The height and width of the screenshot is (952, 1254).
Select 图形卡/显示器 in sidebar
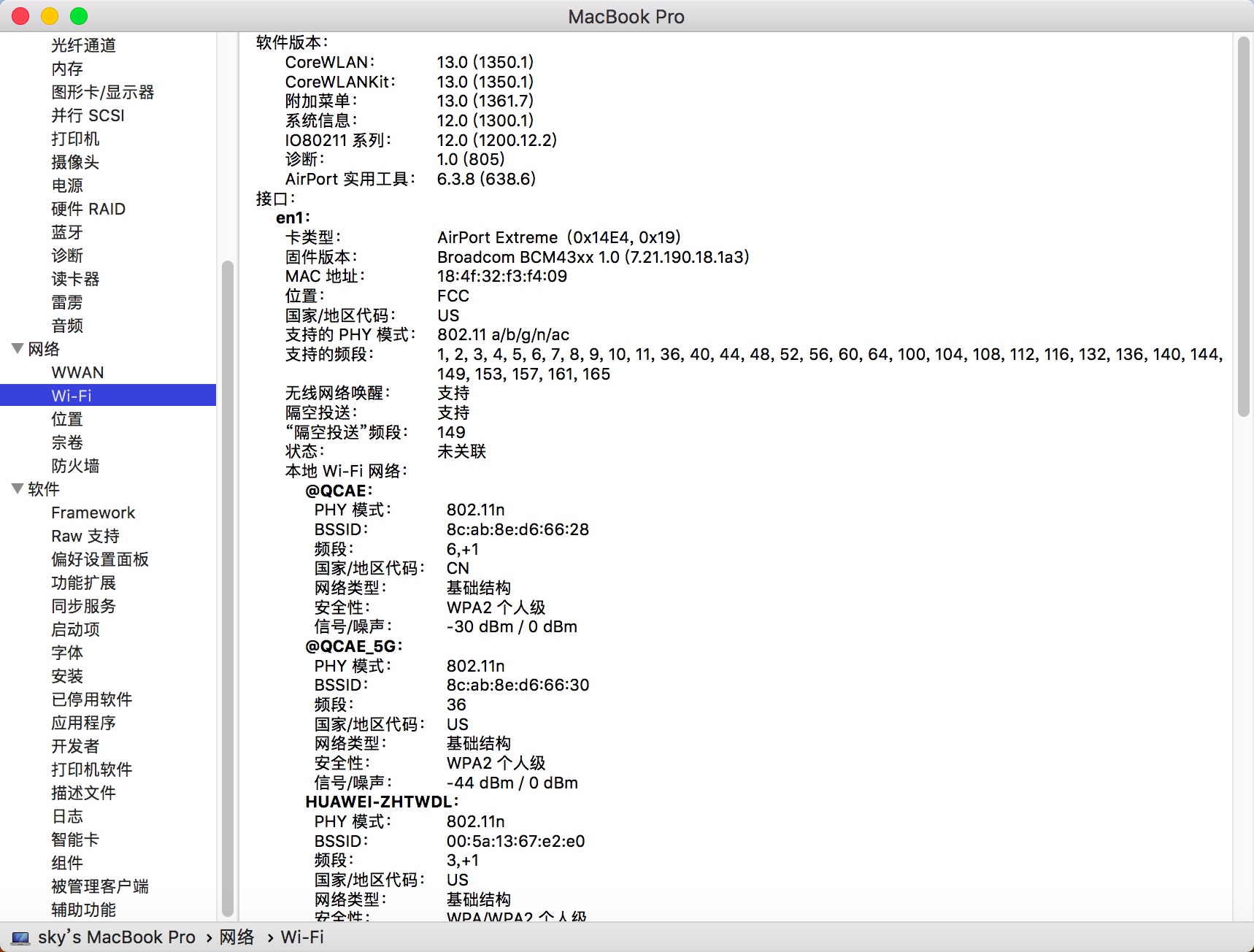103,92
